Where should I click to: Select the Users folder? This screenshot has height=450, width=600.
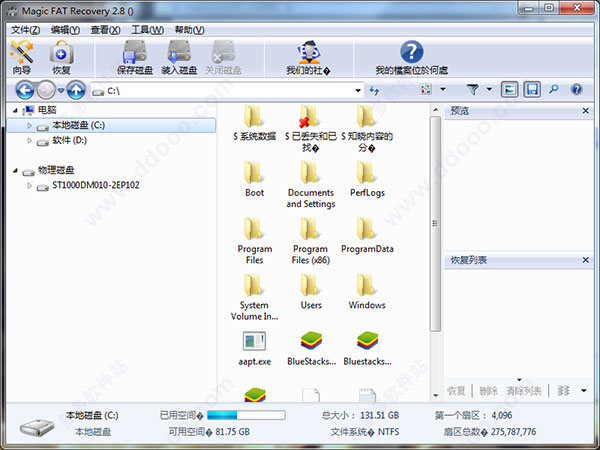[x=311, y=292]
